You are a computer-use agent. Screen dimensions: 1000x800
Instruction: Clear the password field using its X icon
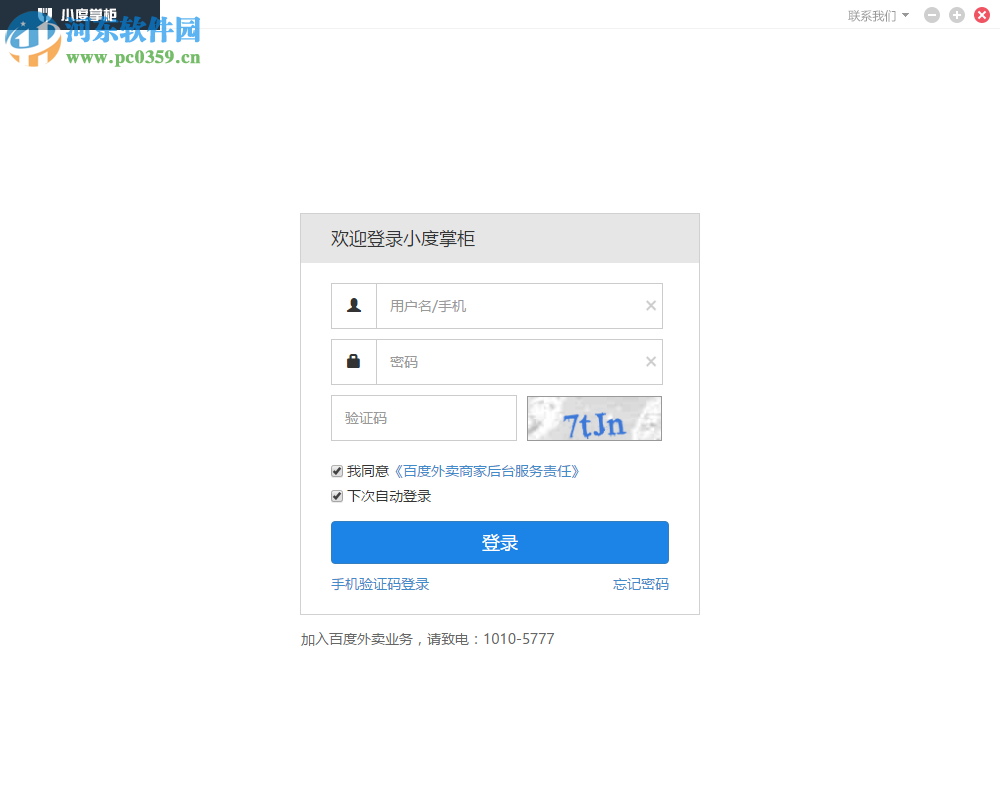pos(650,361)
